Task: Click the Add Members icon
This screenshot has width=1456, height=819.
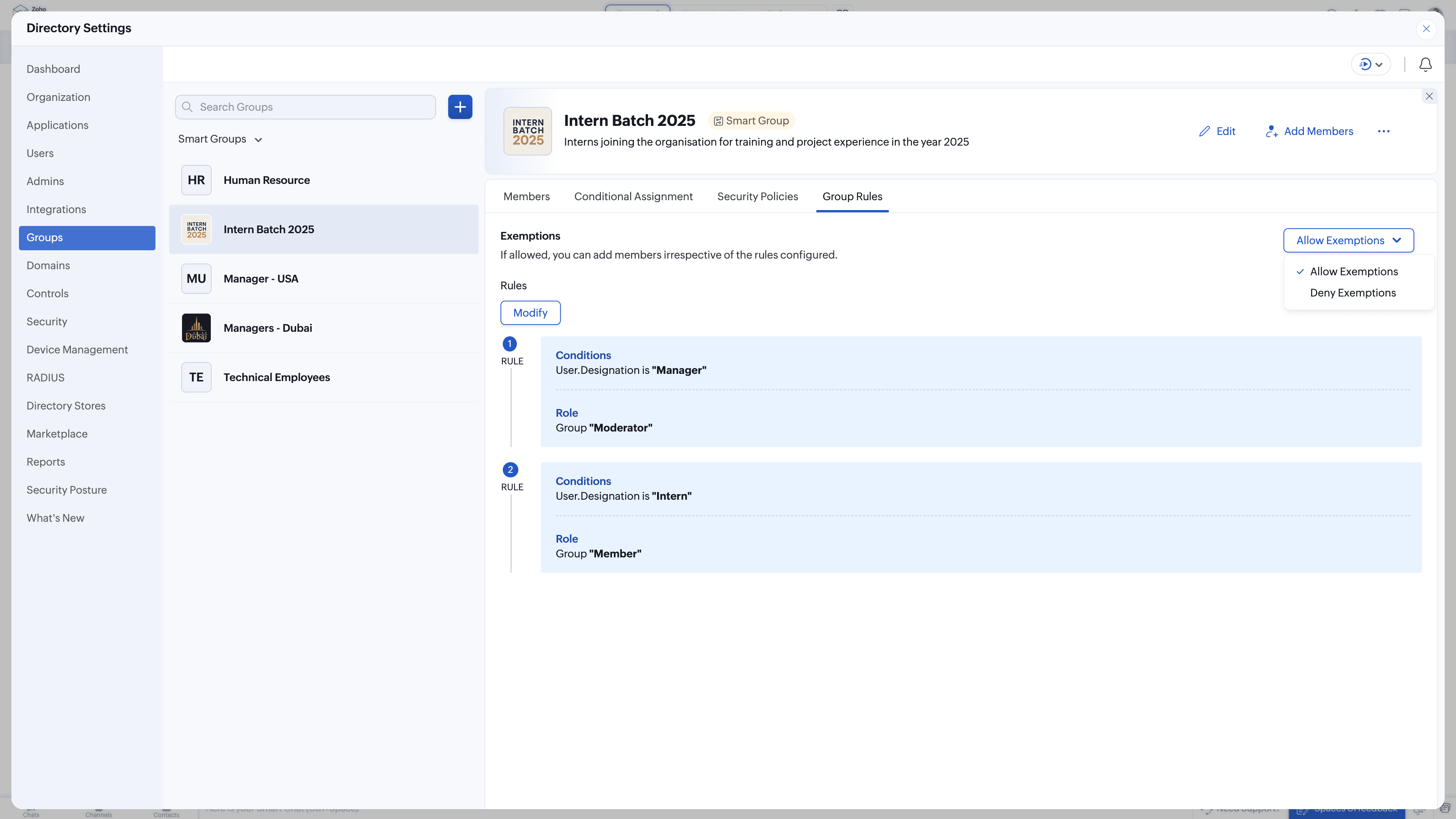Action: [x=1271, y=131]
